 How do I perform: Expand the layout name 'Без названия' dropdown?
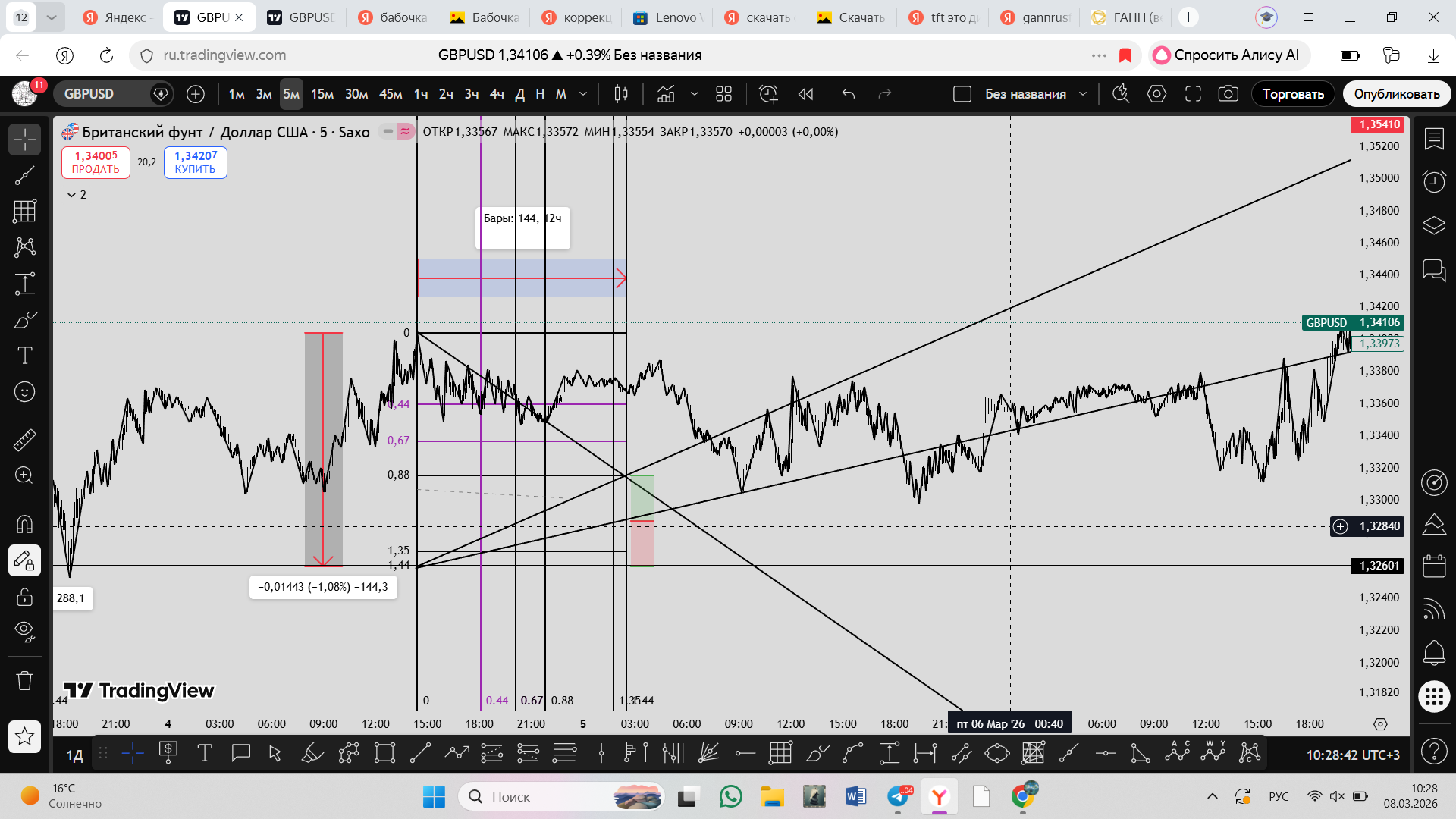pyautogui.click(x=1083, y=94)
